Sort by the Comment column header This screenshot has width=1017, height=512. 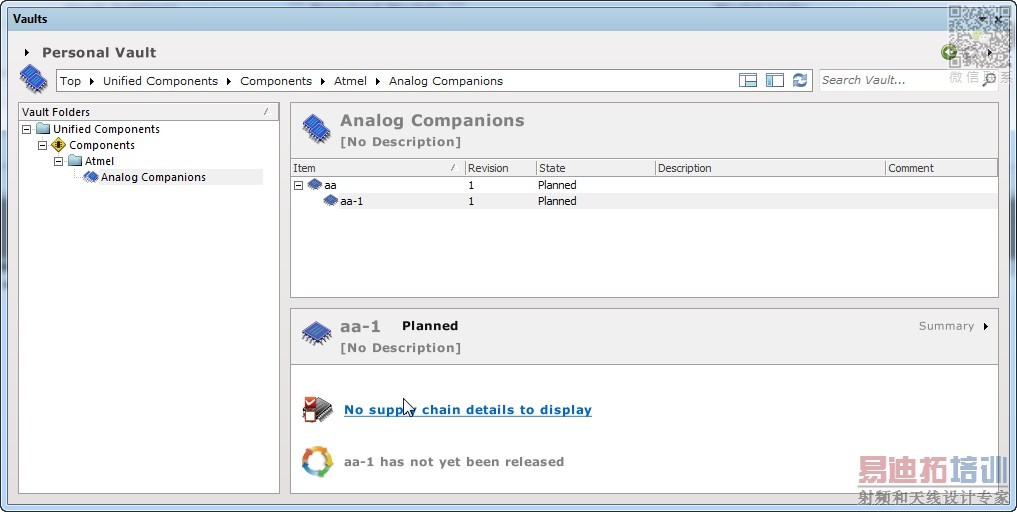point(941,168)
